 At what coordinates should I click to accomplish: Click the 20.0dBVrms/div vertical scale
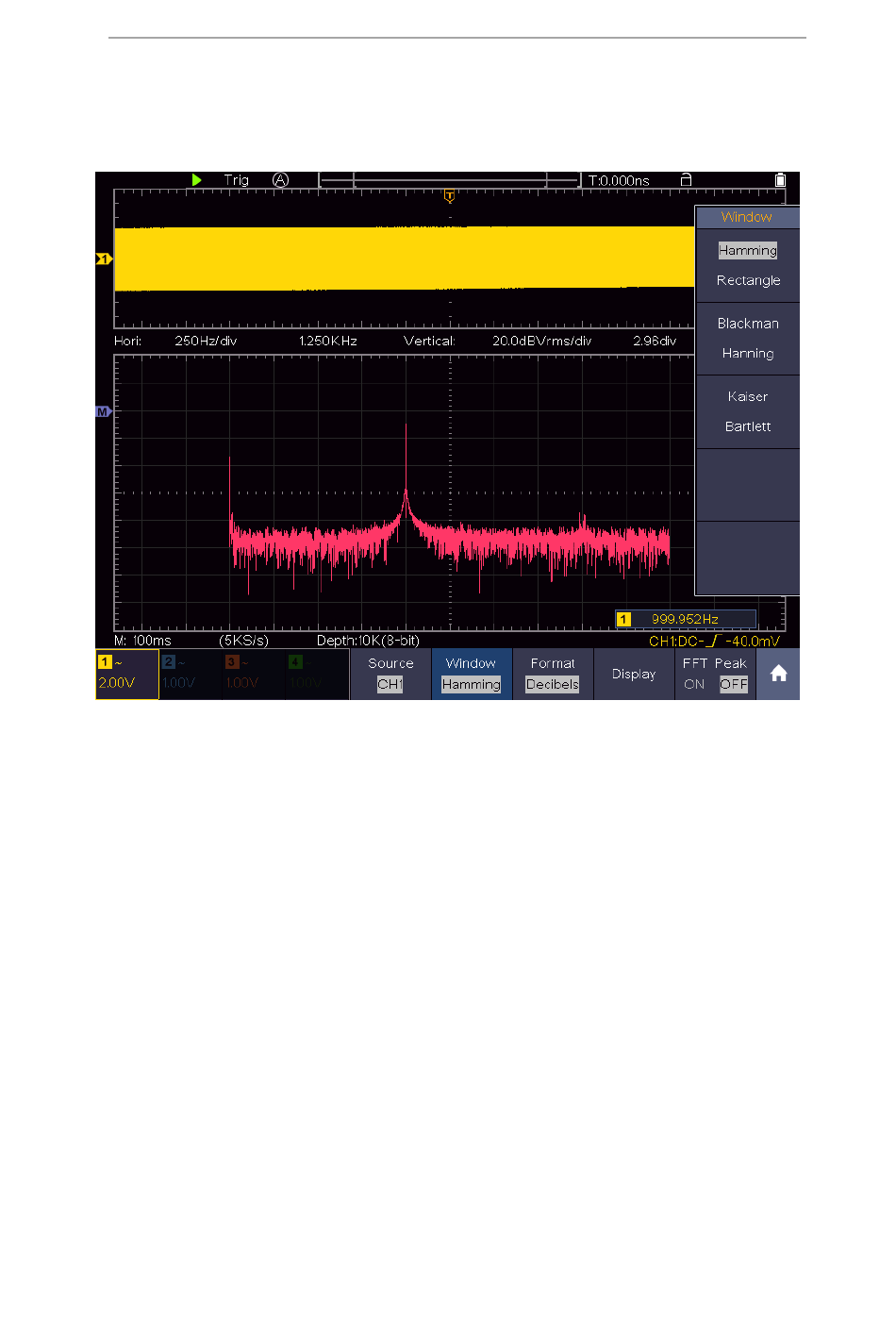click(x=542, y=341)
